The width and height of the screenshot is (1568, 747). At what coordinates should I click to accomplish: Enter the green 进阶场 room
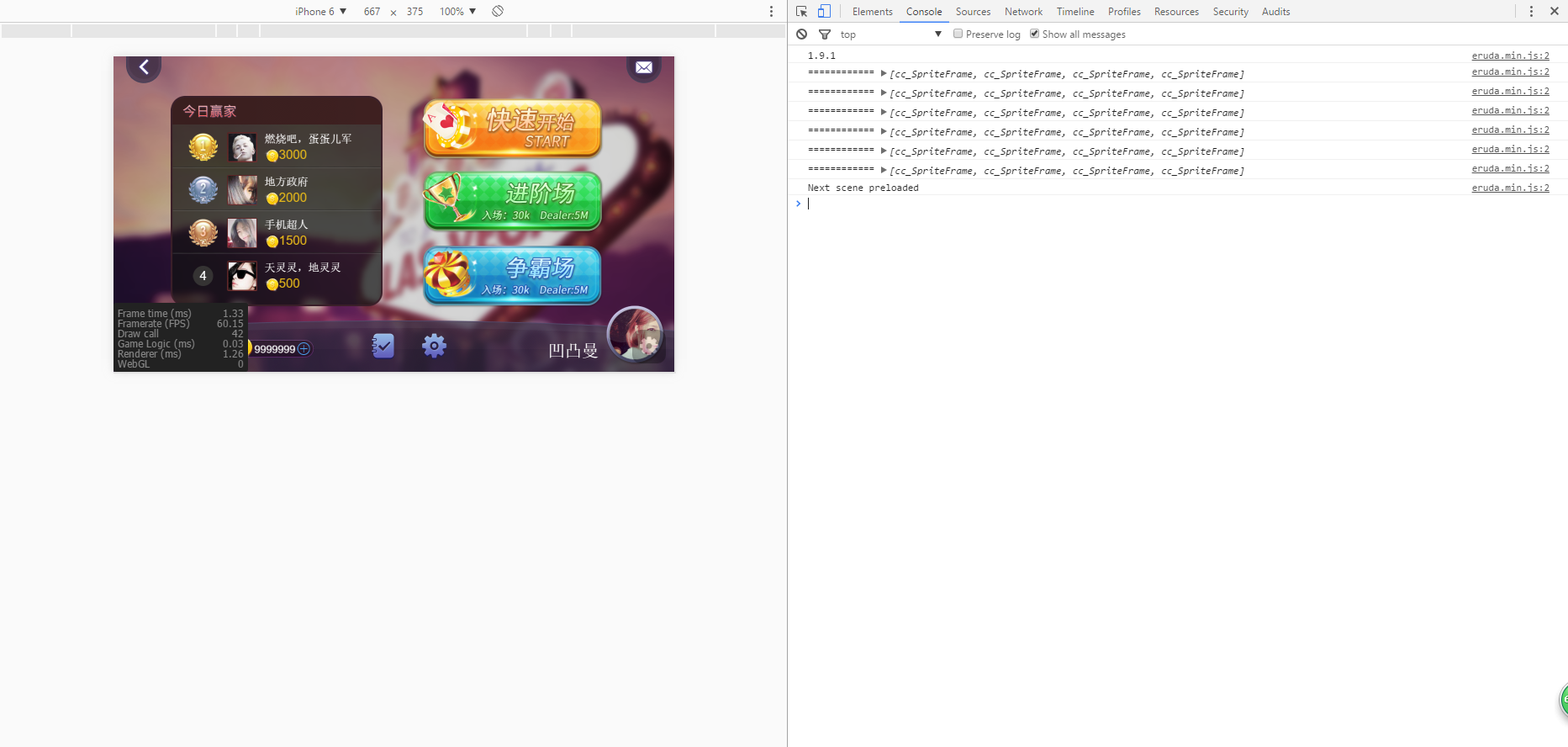[x=513, y=201]
